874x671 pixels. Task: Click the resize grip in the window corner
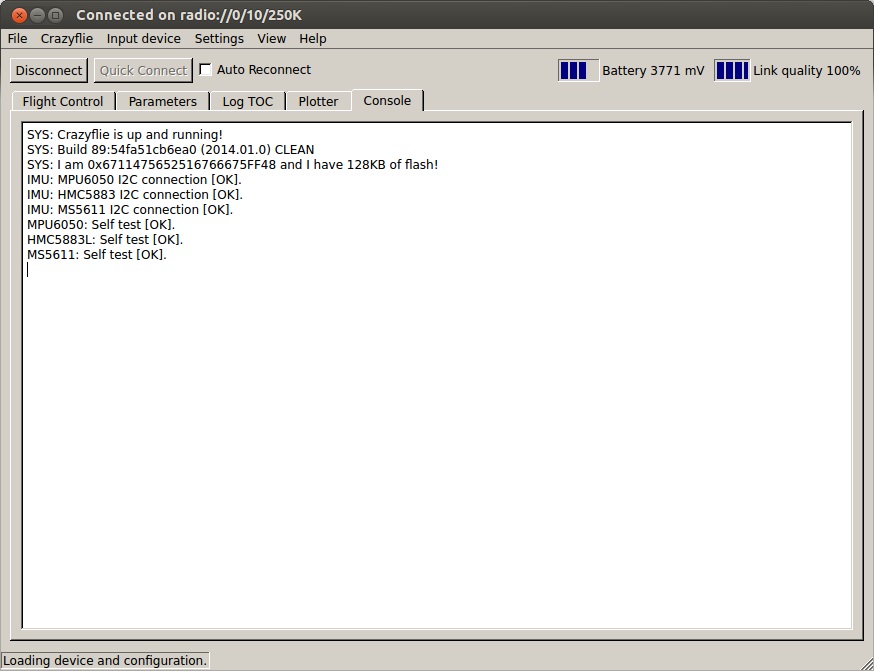click(866, 663)
